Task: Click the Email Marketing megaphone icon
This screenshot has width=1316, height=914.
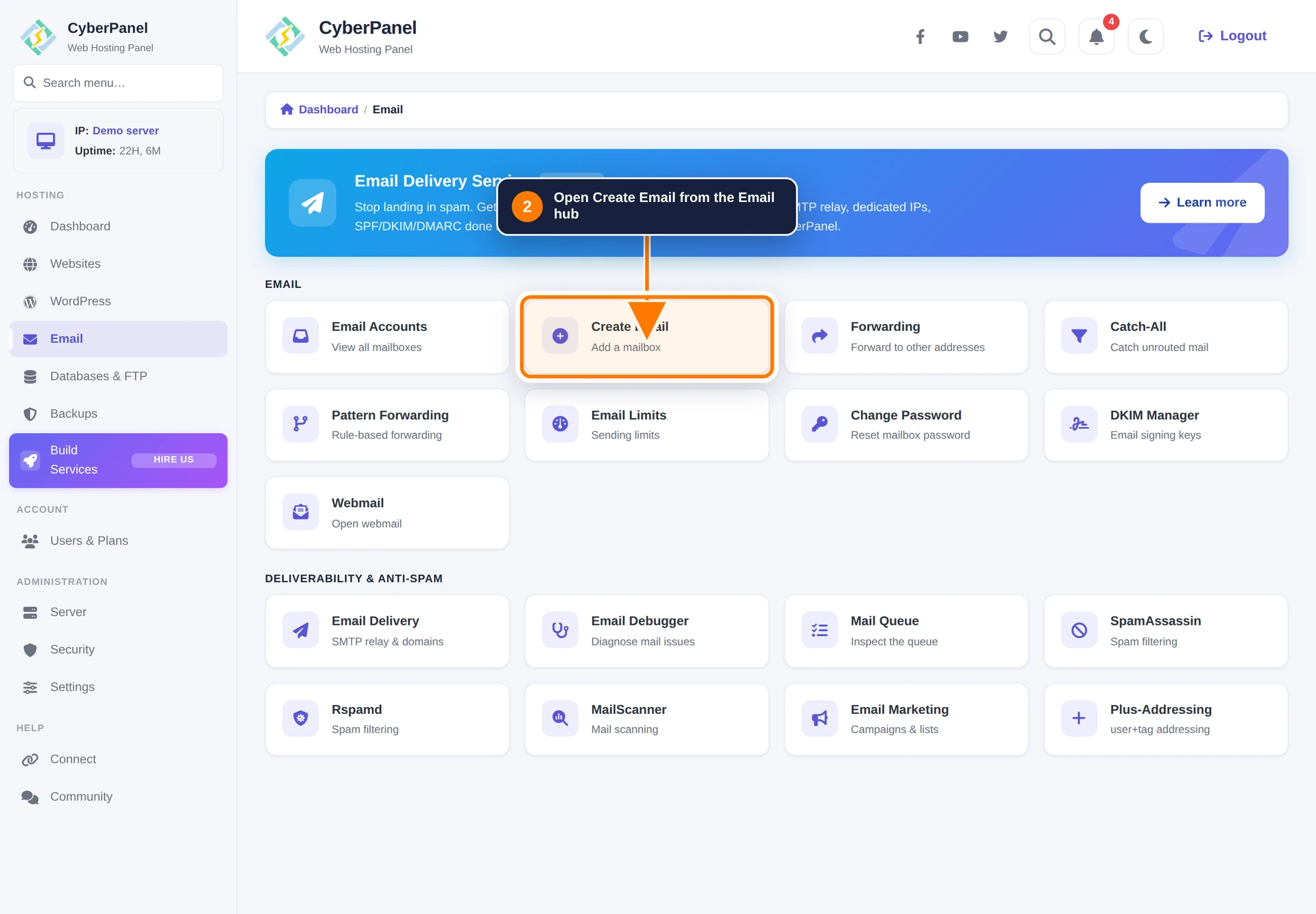Action: [820, 719]
